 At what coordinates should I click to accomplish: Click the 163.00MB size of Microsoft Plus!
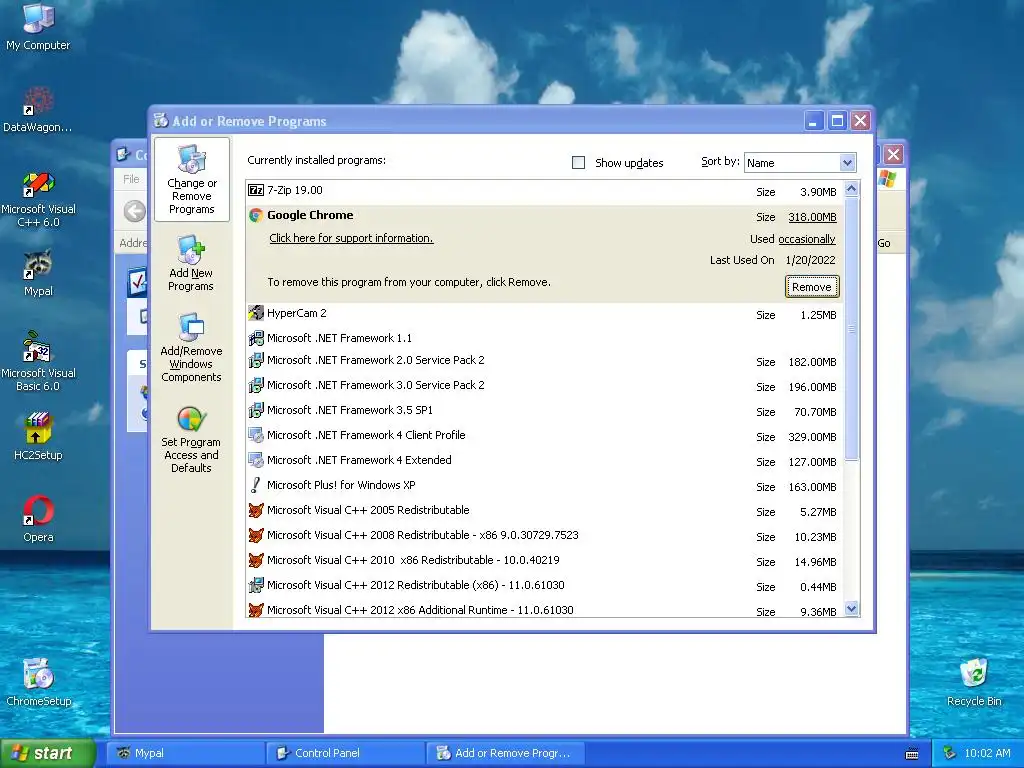812,487
